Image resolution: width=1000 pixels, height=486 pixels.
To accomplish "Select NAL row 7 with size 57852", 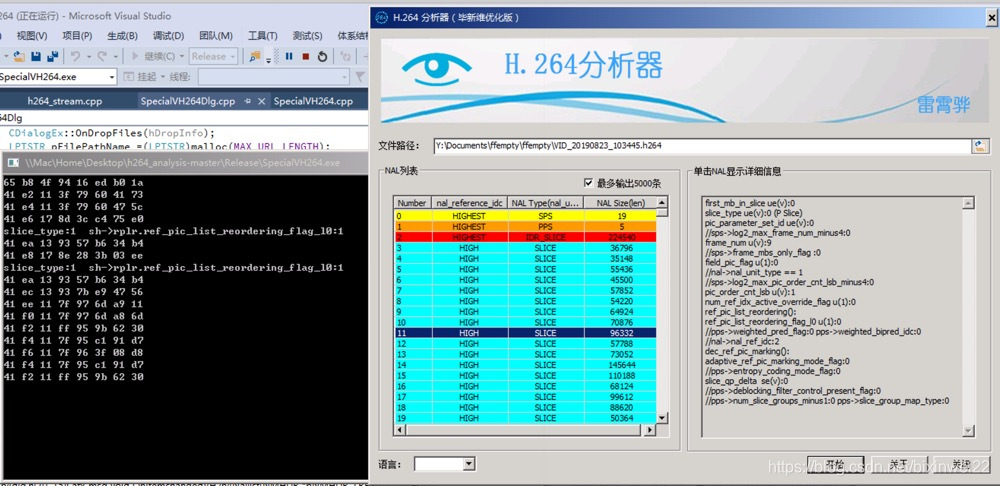I will 526,290.
